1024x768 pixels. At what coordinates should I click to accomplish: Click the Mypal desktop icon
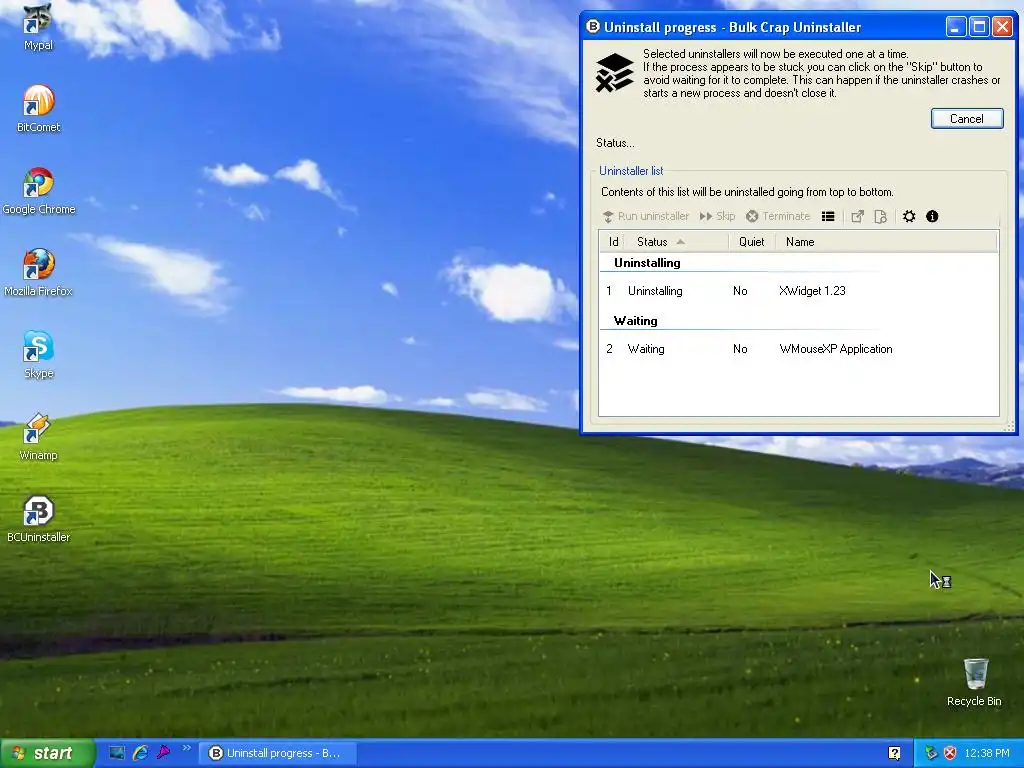click(x=38, y=27)
